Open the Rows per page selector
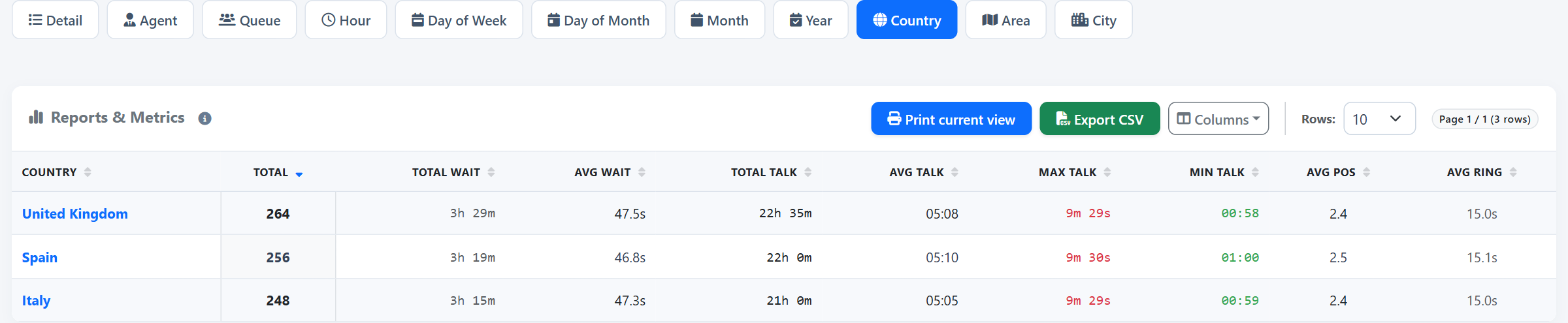1568x323 pixels. (1379, 119)
